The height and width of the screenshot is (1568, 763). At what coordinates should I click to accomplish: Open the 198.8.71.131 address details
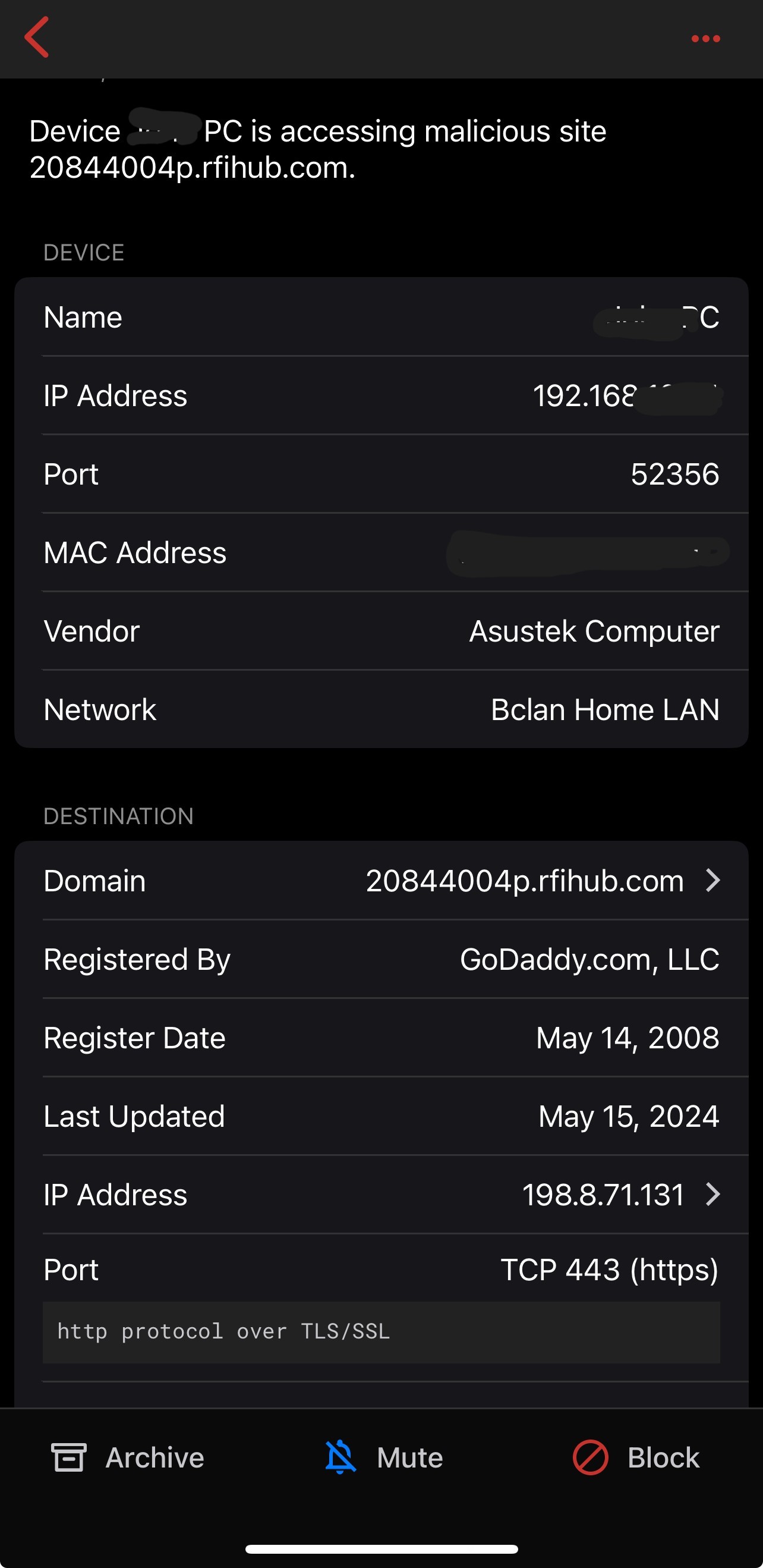[603, 1195]
